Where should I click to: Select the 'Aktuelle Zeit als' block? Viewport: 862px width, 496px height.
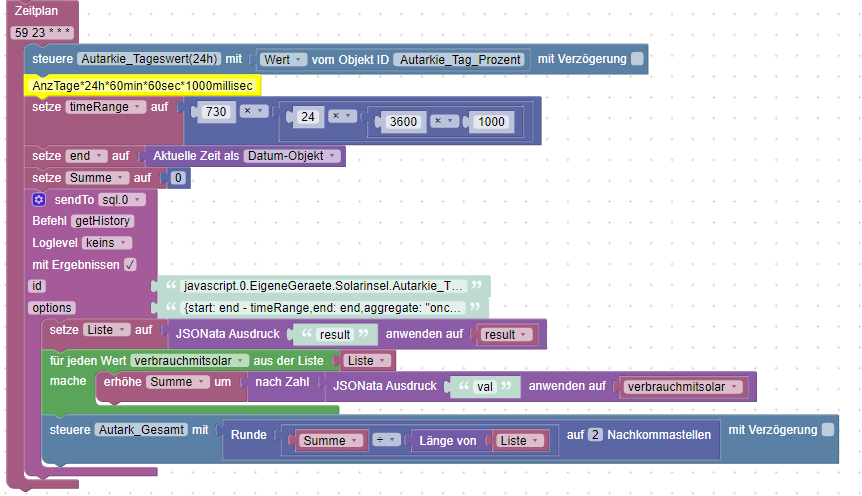tap(196, 156)
